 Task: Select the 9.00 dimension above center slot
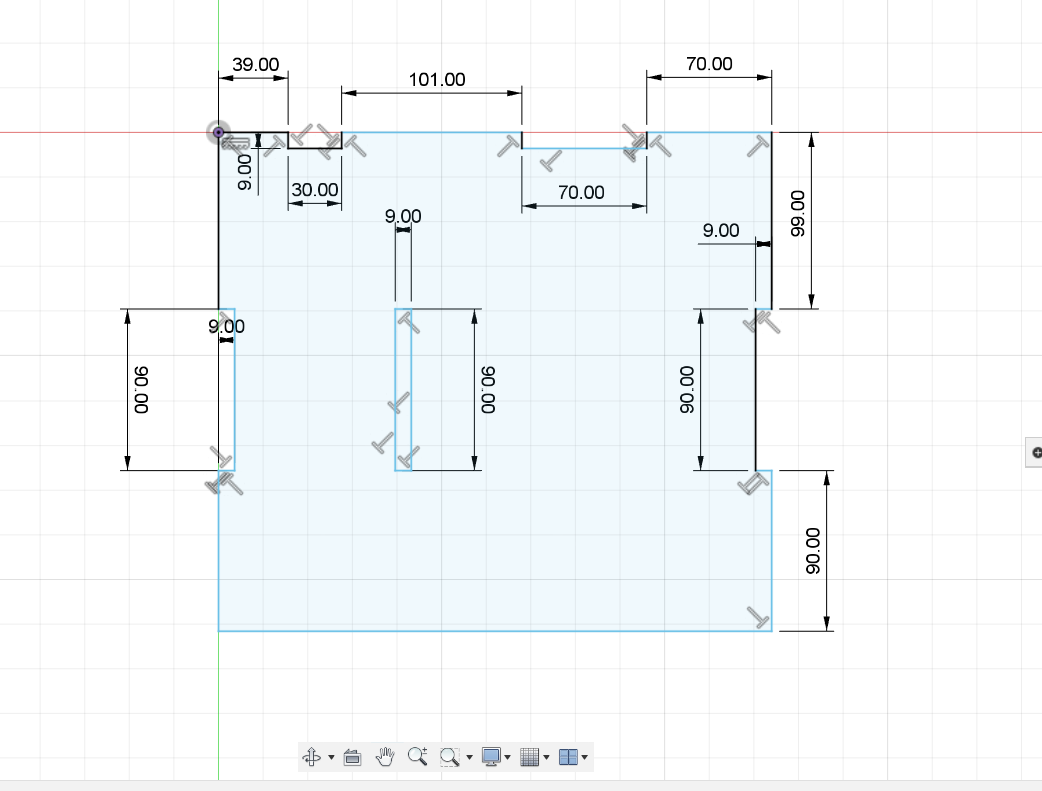pyautogui.click(x=403, y=216)
